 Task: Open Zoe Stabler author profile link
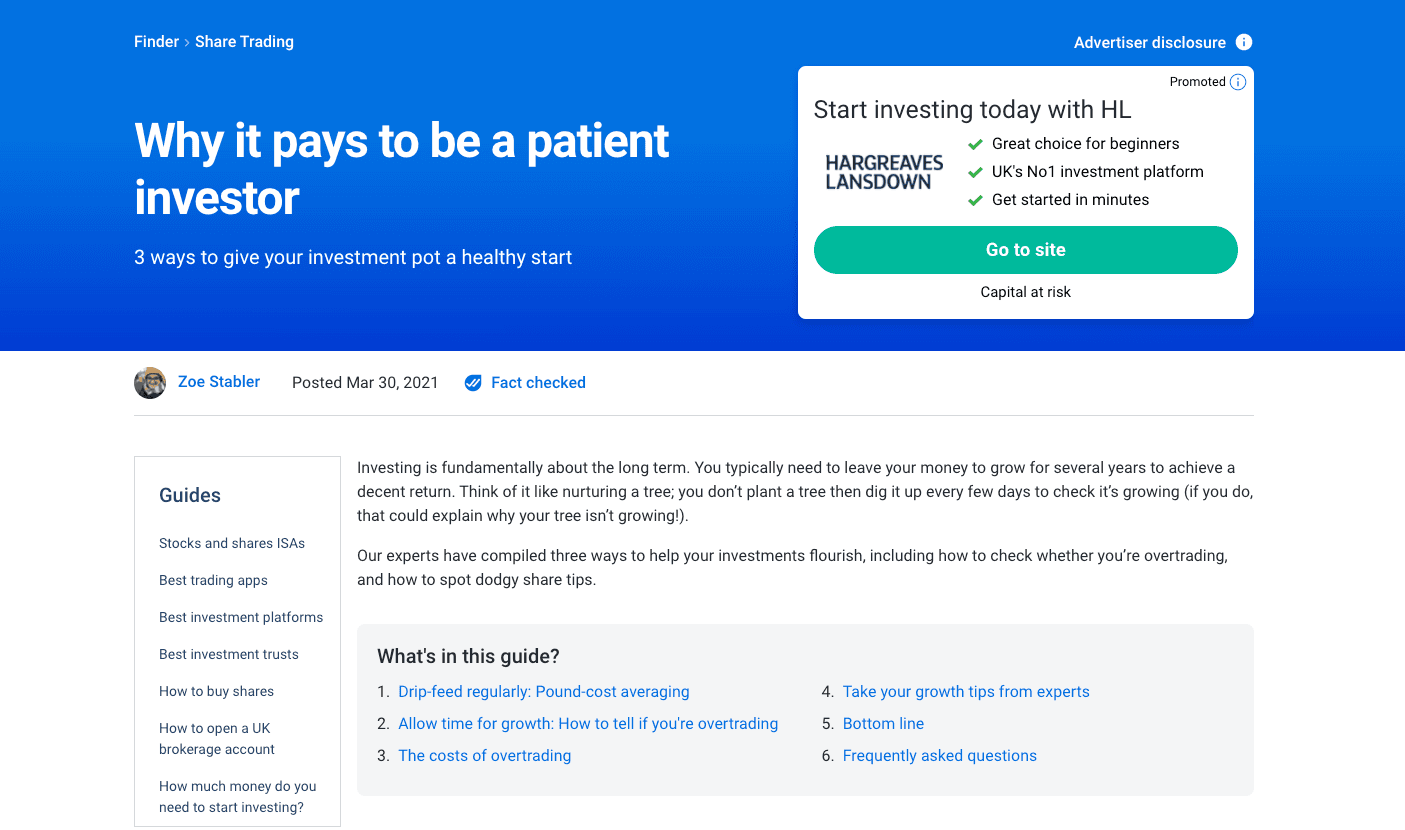click(x=219, y=382)
